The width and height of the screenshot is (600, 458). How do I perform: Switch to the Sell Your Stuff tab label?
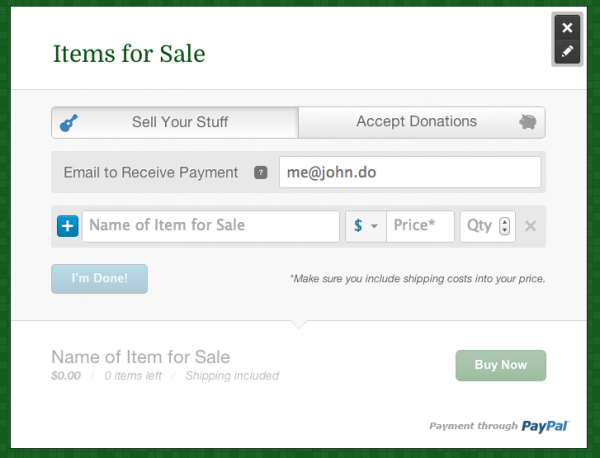(x=180, y=122)
